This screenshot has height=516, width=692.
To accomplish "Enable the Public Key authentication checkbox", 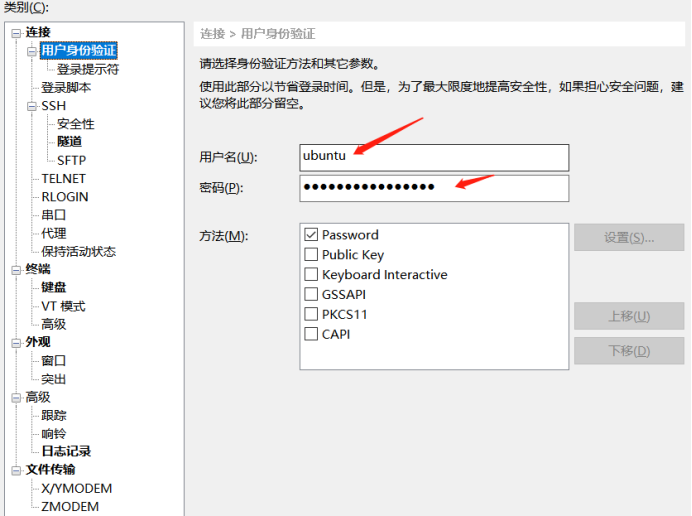I will [x=311, y=255].
